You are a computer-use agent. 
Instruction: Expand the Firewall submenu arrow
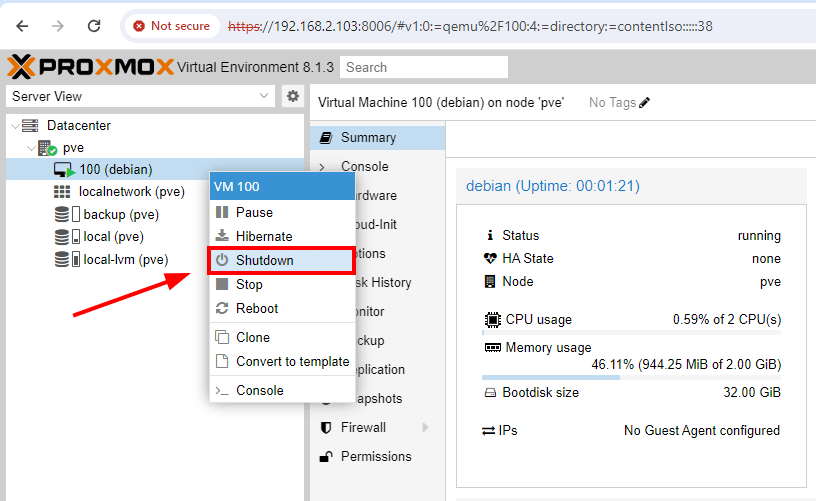426,428
